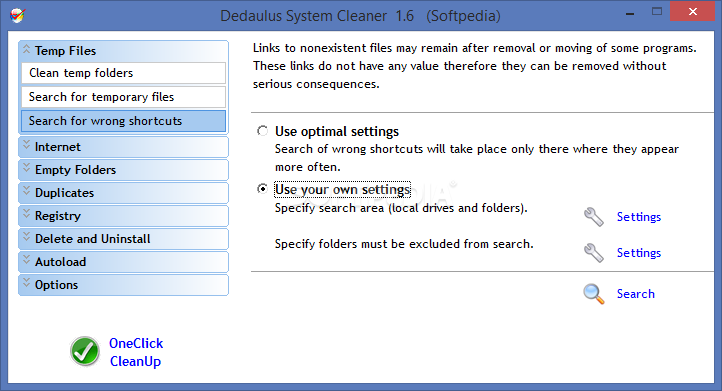Expand the Internet section
This screenshot has height=391, width=722.
(123, 147)
